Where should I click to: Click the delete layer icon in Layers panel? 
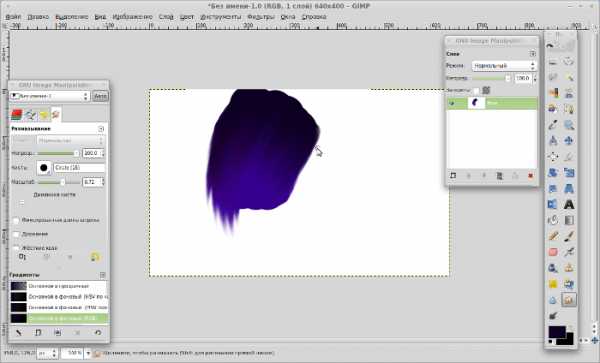pos(530,176)
